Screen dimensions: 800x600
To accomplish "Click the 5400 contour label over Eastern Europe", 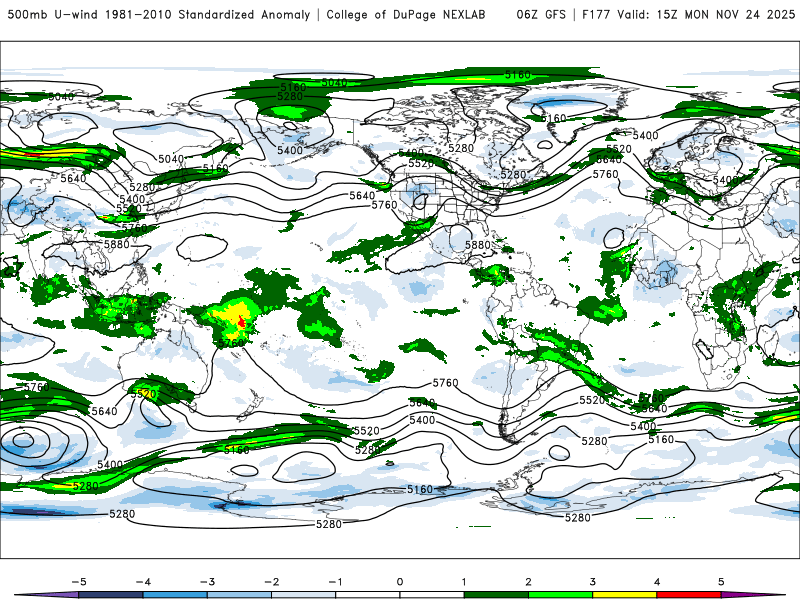I will pyautogui.click(x=726, y=180).
